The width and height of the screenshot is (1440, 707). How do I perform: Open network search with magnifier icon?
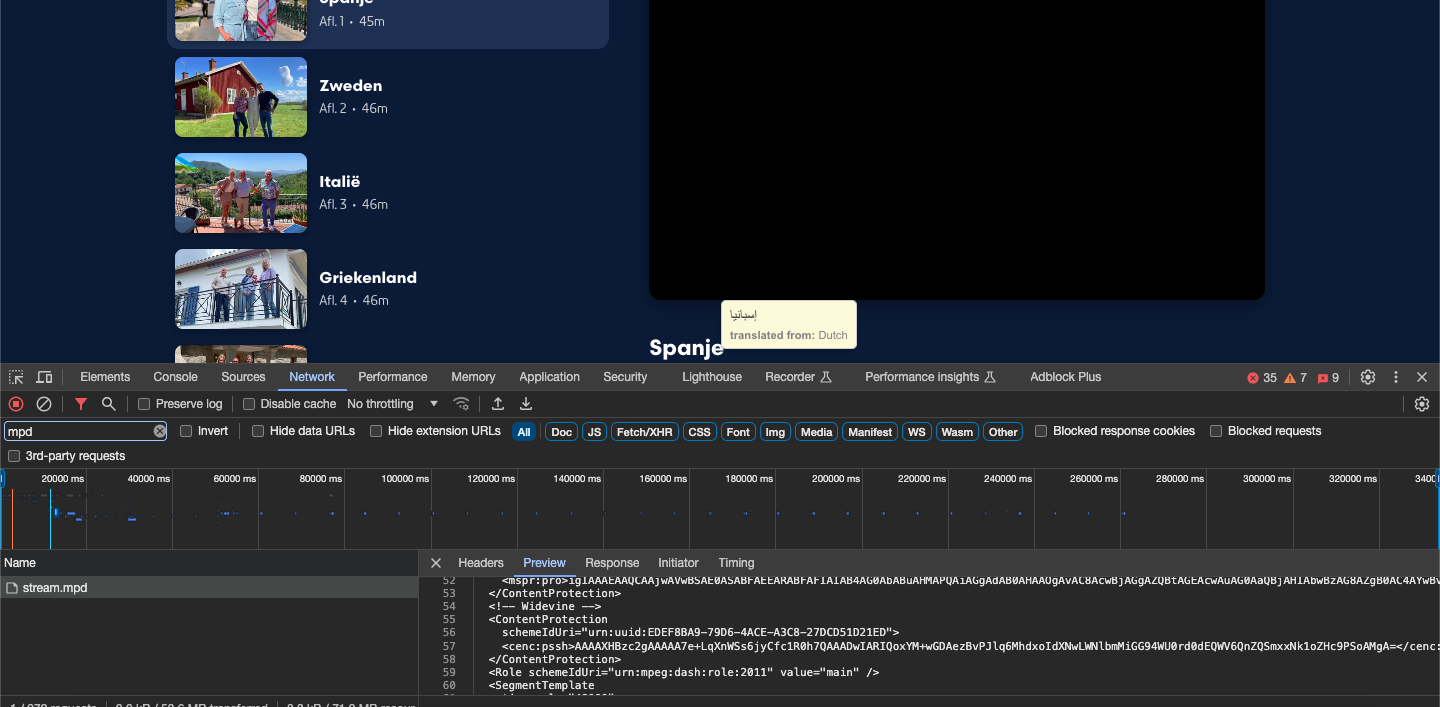point(109,404)
